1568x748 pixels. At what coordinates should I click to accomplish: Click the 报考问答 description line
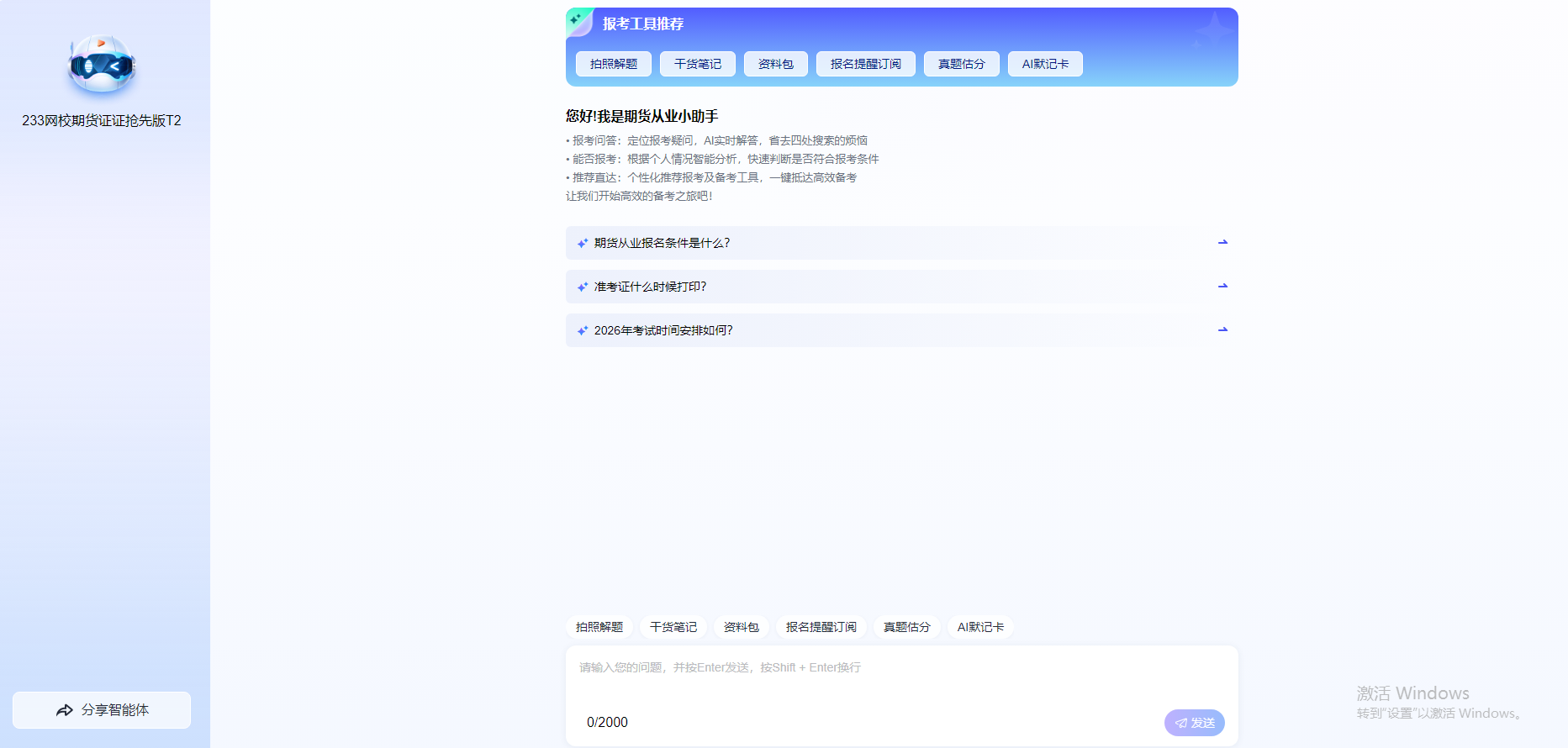coord(717,140)
